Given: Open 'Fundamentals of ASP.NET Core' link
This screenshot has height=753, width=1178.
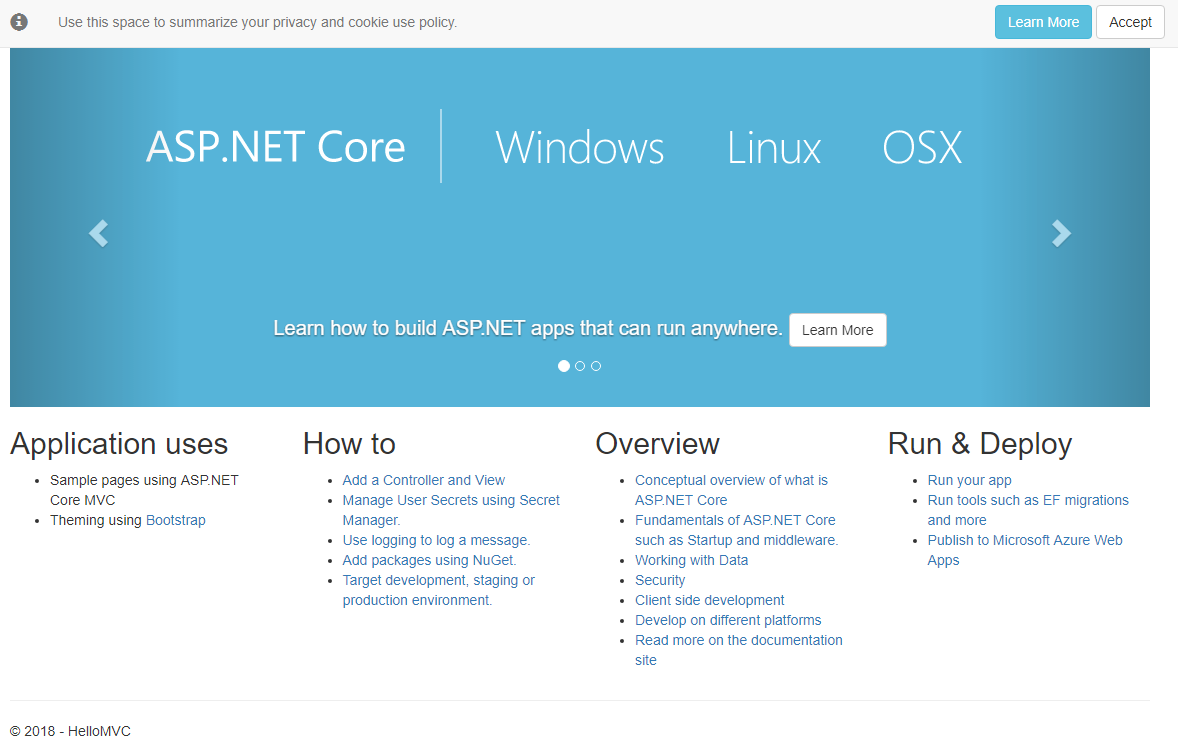Looking at the screenshot, I should point(736,530).
